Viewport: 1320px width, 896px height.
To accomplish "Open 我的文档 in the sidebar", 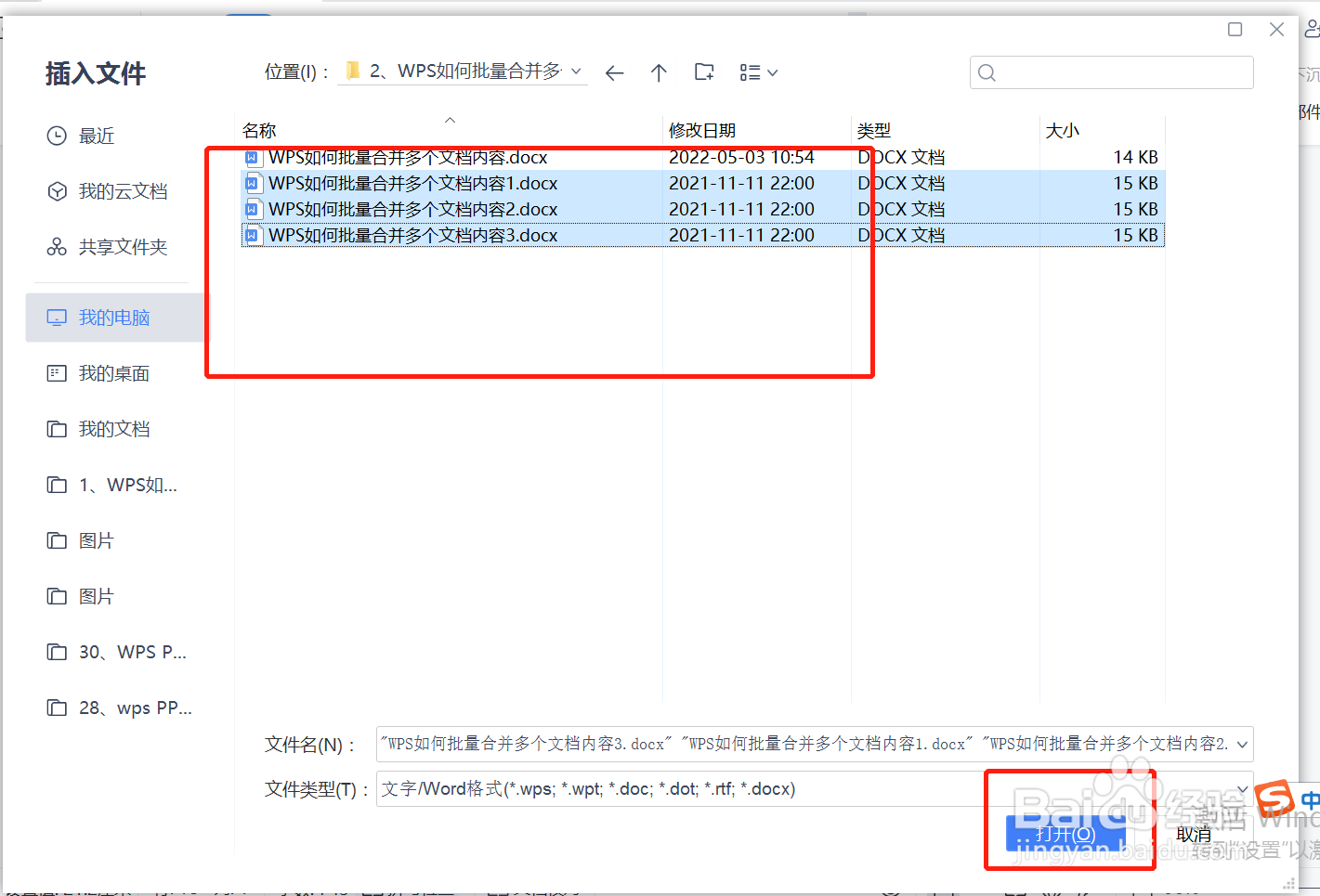I will pyautogui.click(x=116, y=429).
